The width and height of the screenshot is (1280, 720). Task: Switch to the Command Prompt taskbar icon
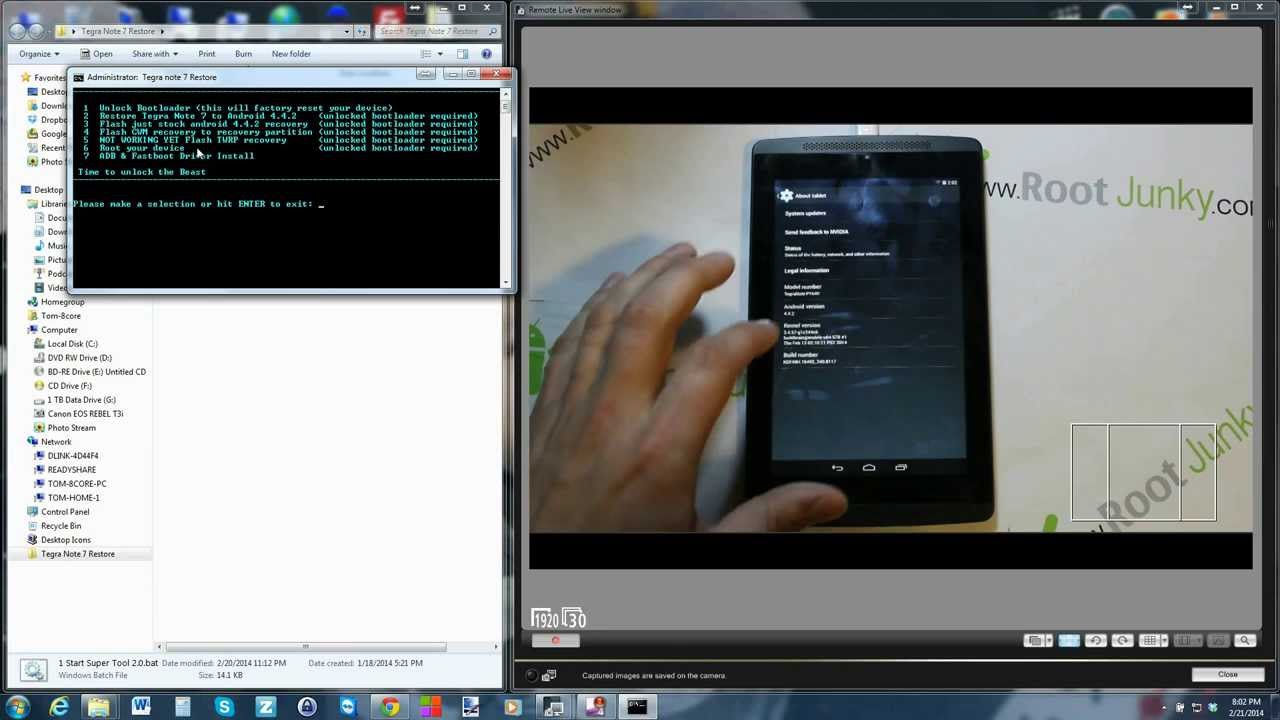point(636,707)
